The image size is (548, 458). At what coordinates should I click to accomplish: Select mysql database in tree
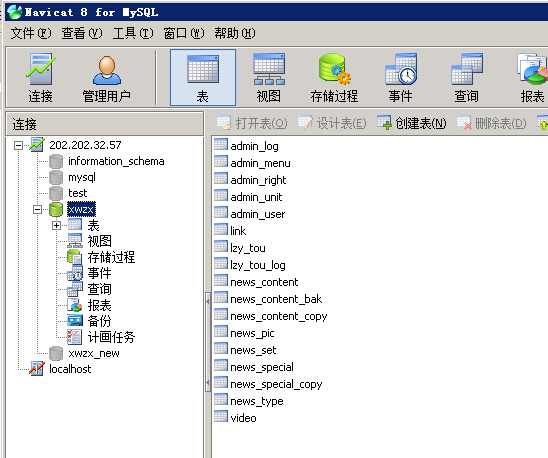point(82,177)
